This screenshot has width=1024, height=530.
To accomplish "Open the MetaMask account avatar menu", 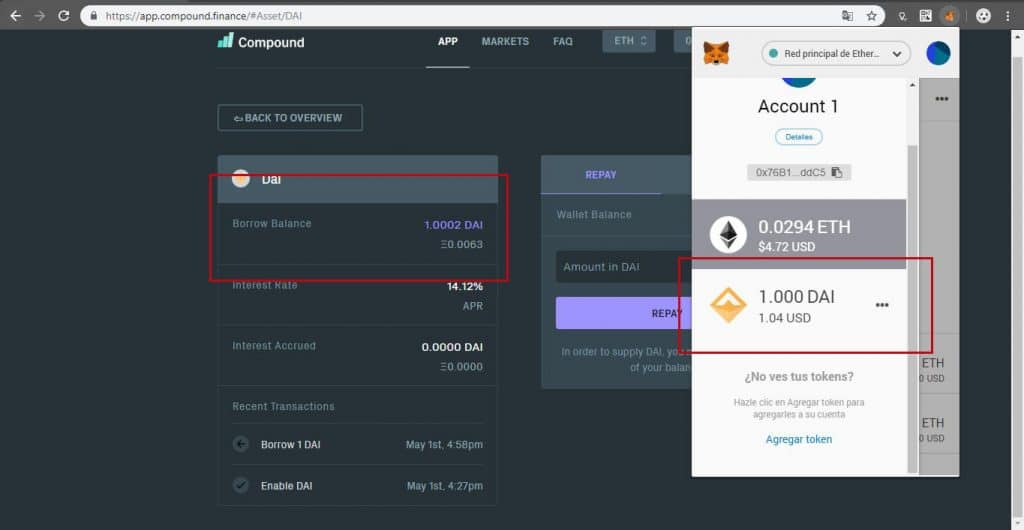I will click(938, 54).
